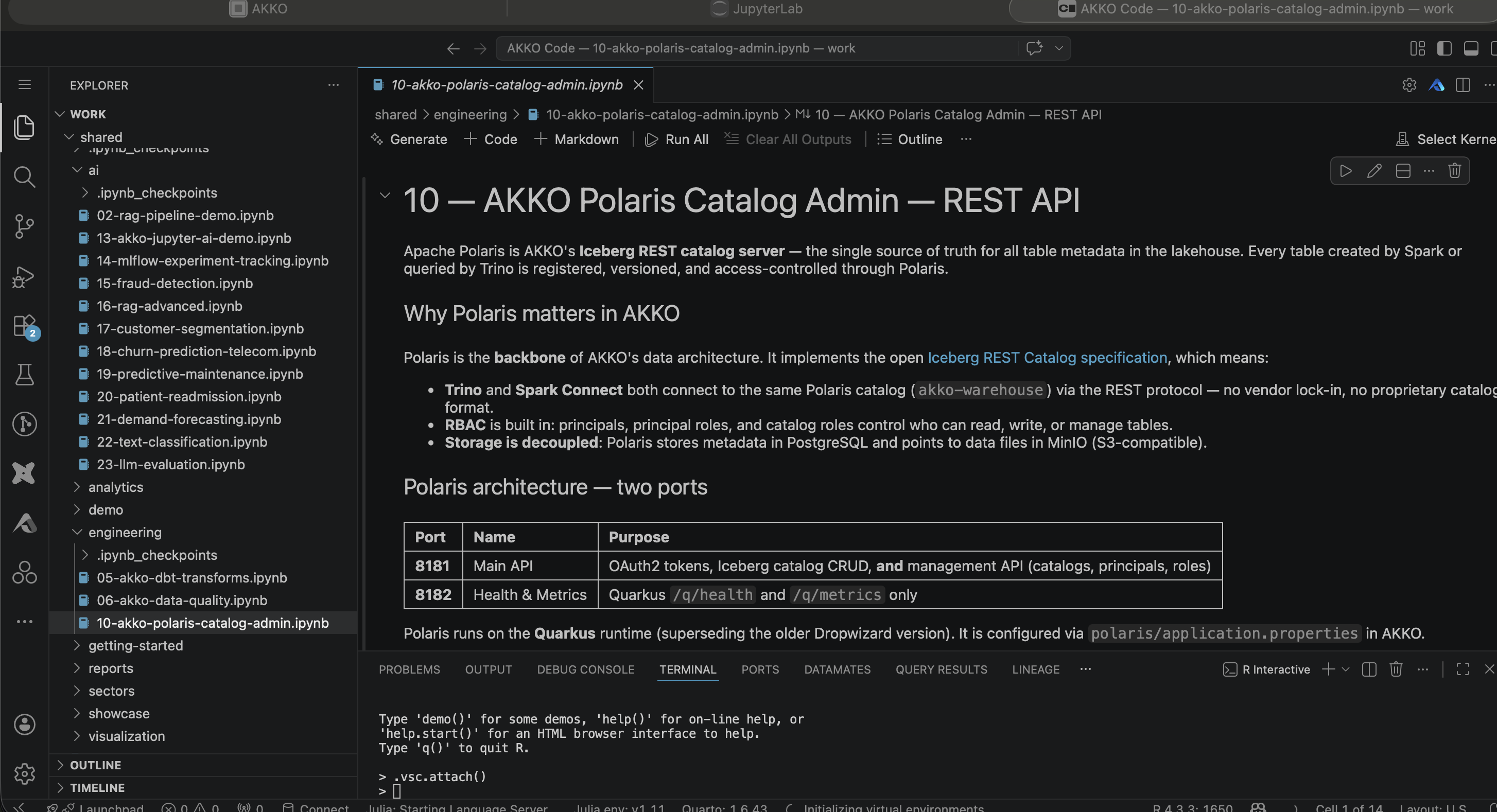Maximize the terminal panel size
The image size is (1497, 812).
pos(1463,669)
